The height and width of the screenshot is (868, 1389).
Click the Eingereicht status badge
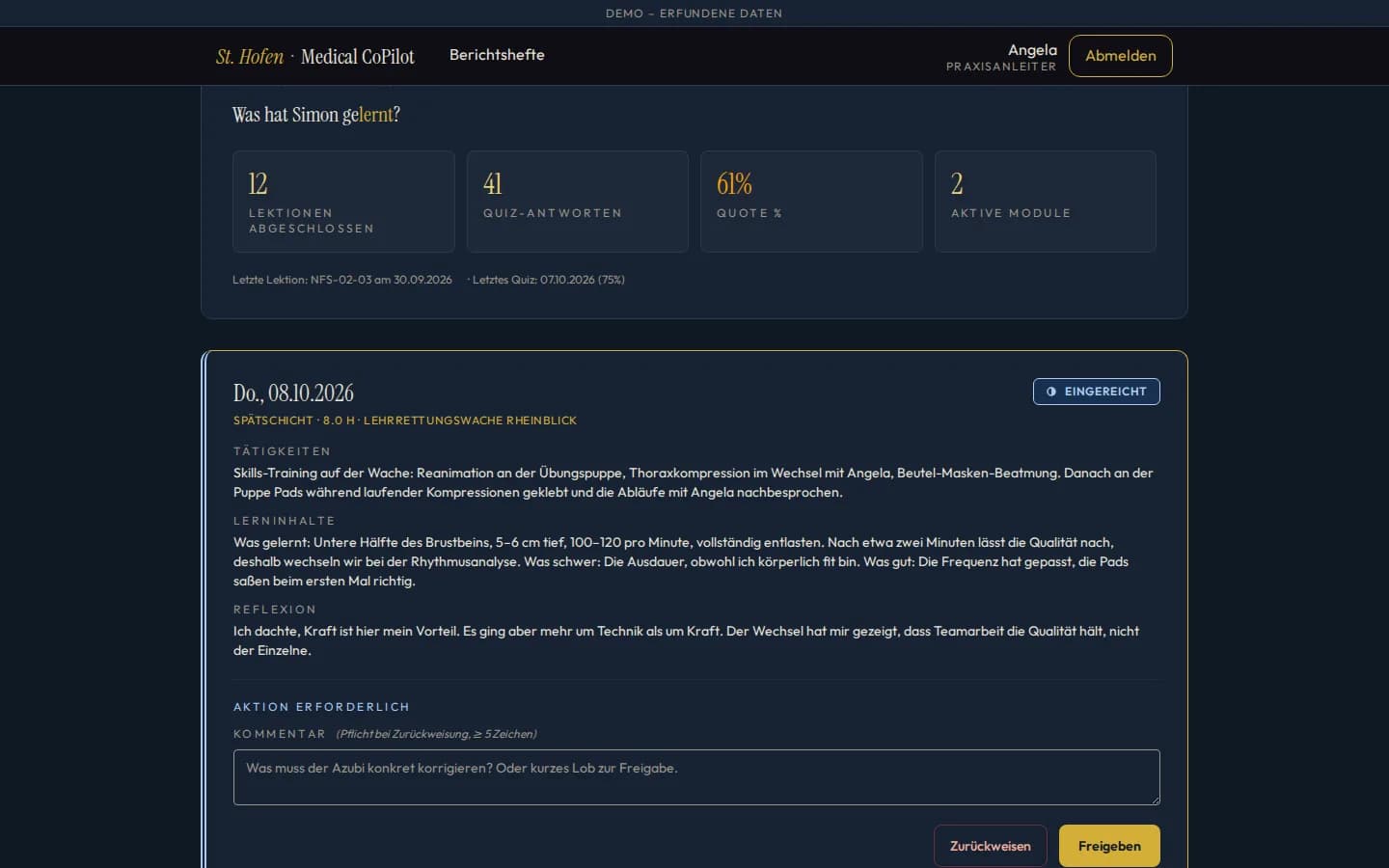point(1096,392)
